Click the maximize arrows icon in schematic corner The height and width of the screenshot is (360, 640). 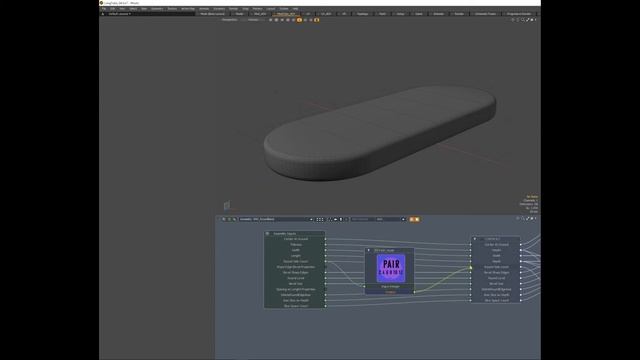(x=528, y=218)
